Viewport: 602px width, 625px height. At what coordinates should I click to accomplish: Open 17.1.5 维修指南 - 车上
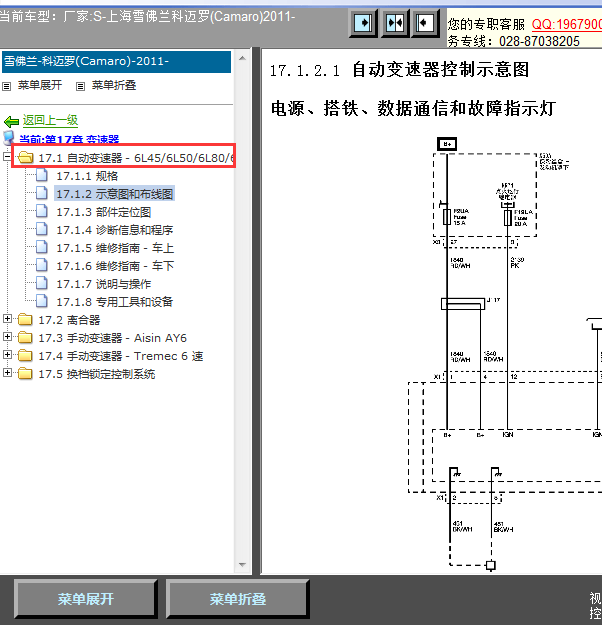click(115, 248)
